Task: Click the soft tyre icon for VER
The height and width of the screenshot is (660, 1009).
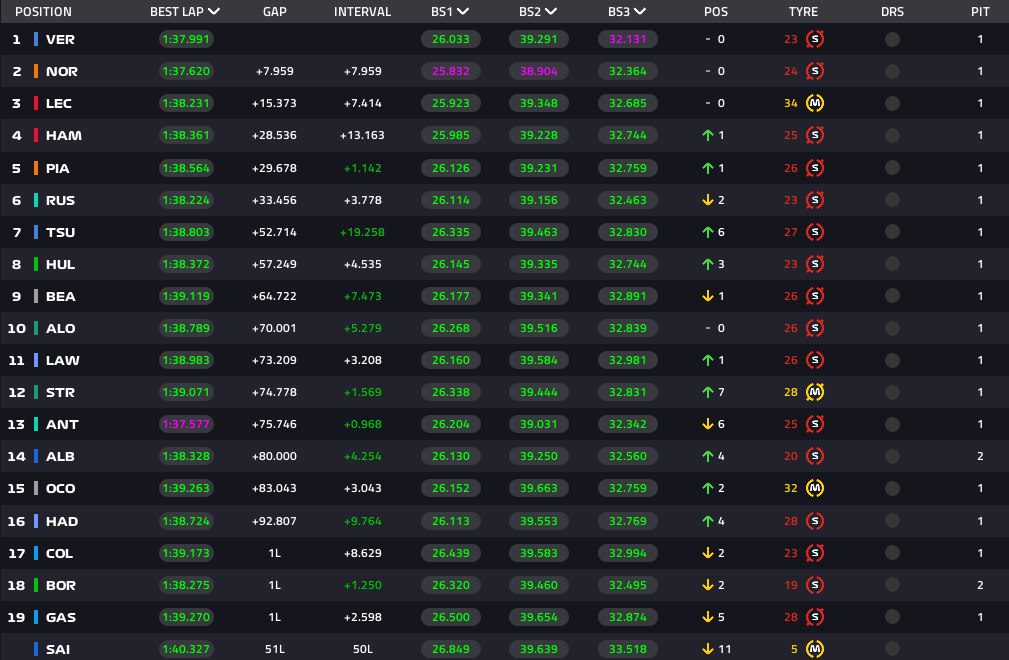Action: coord(815,39)
